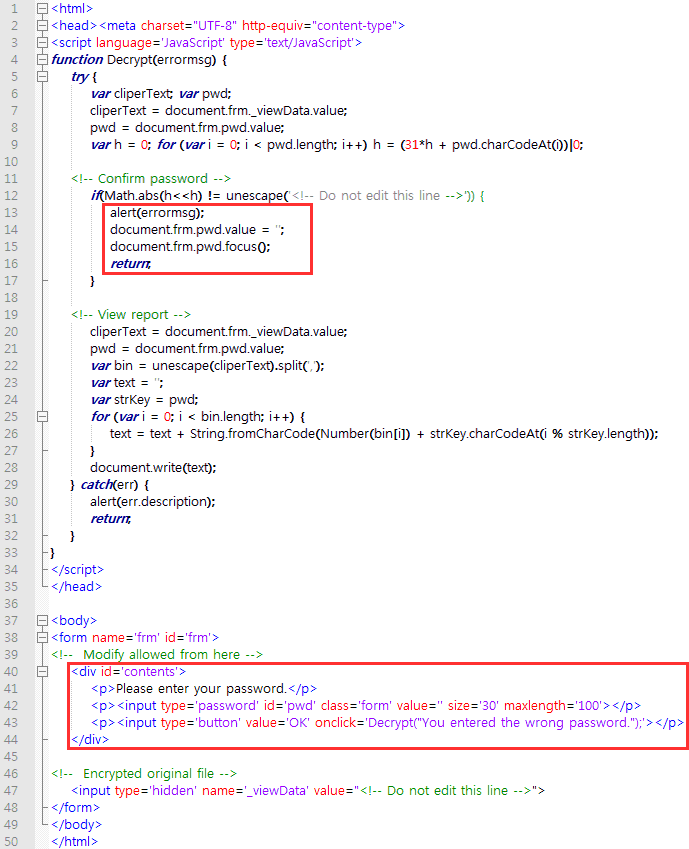The height and width of the screenshot is (849, 689).
Task: Click the 'You entered the wrong password.' string
Action: coord(525,723)
